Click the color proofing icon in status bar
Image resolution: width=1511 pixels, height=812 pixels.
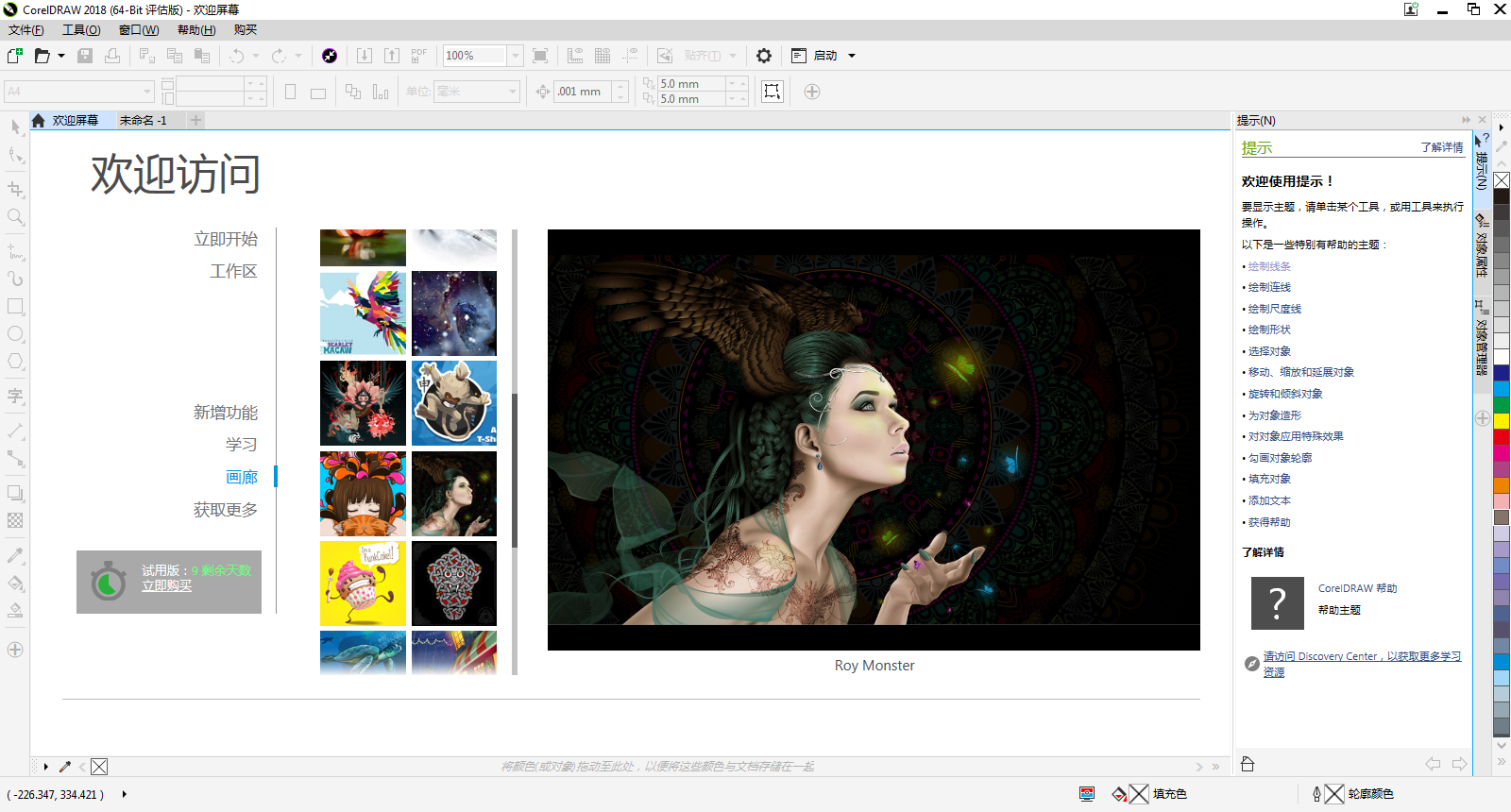(1087, 794)
